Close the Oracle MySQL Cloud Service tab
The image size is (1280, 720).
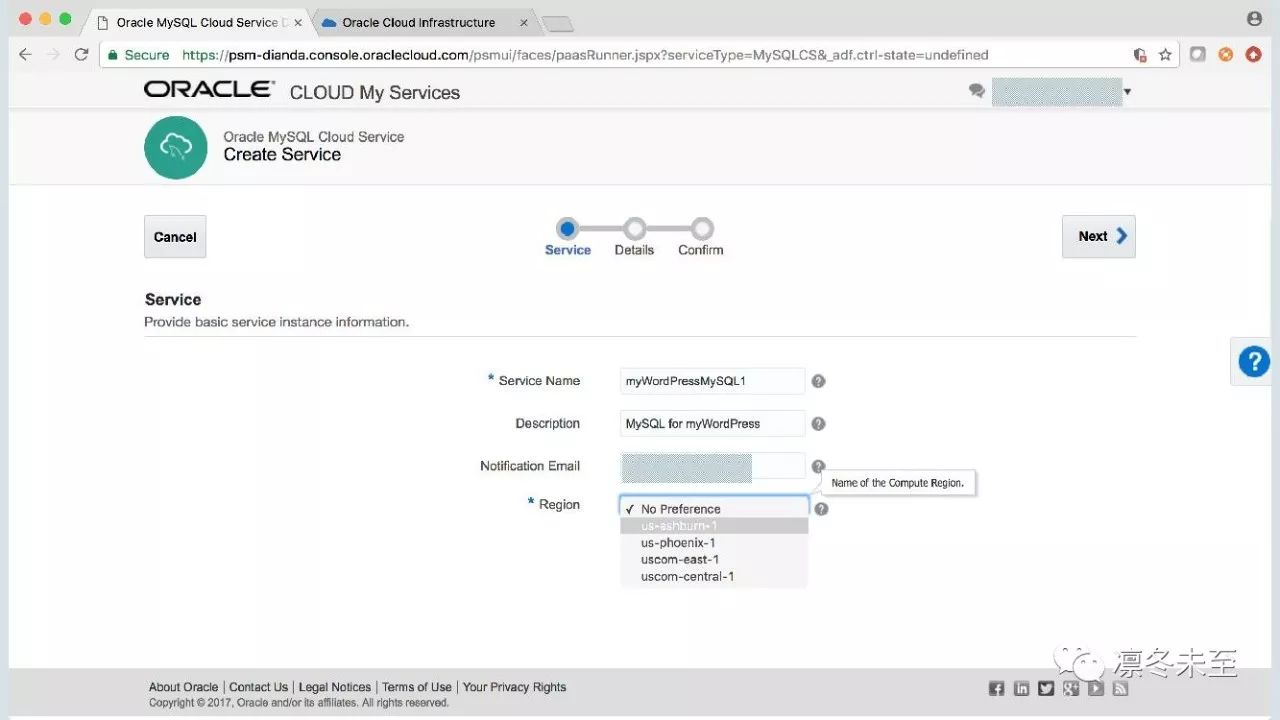click(x=298, y=22)
